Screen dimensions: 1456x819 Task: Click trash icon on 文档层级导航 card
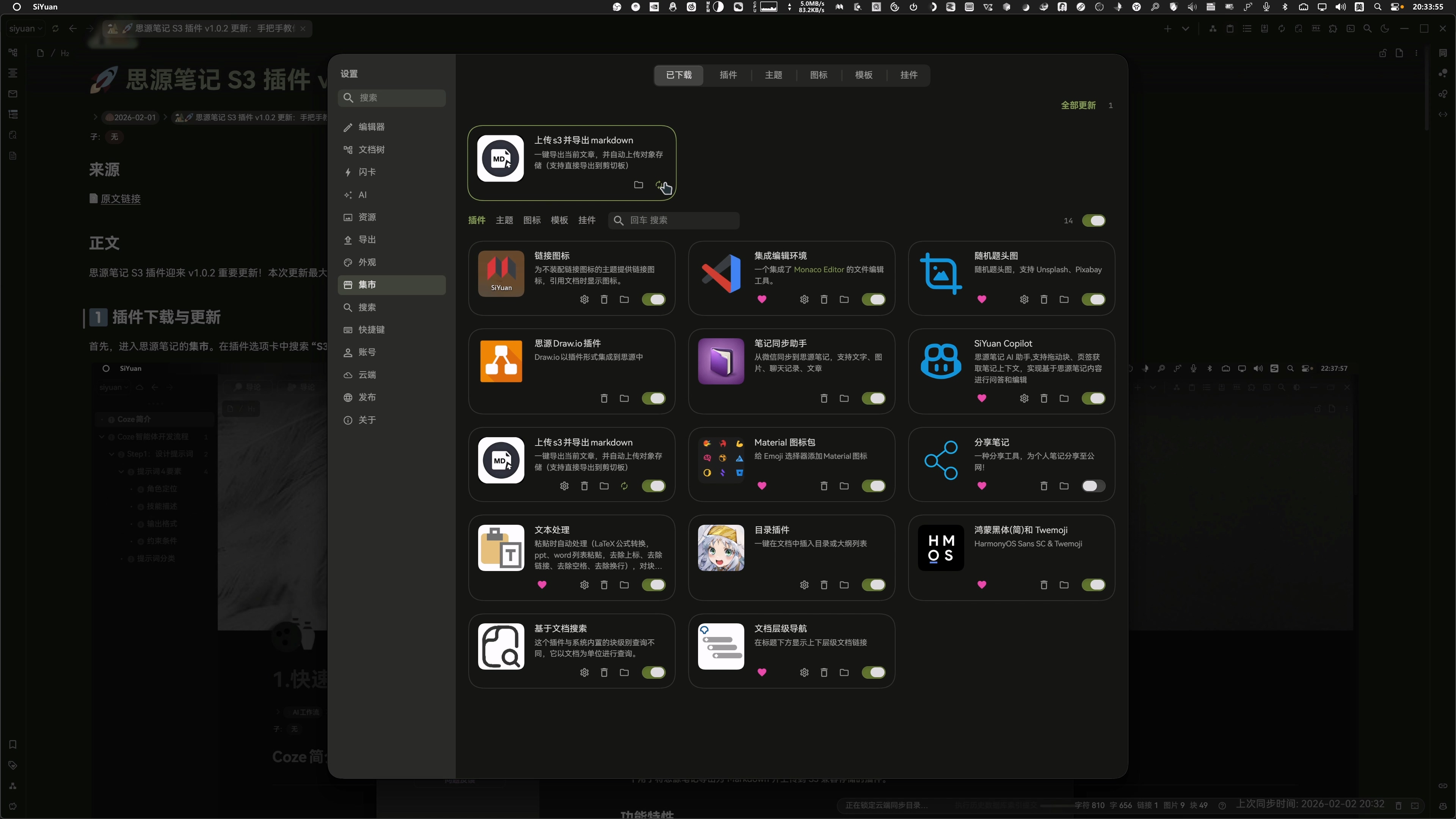click(x=824, y=673)
